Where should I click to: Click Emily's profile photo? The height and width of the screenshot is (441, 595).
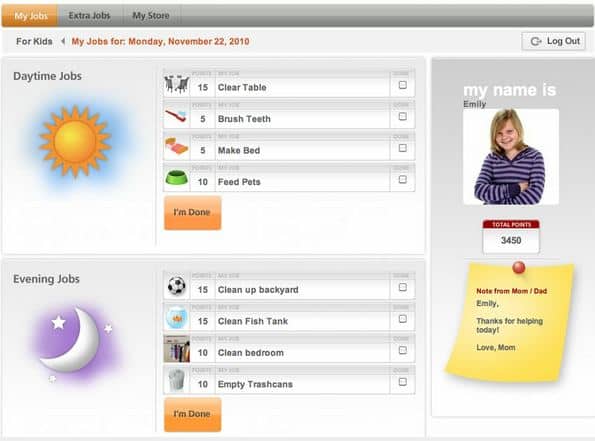(x=511, y=157)
